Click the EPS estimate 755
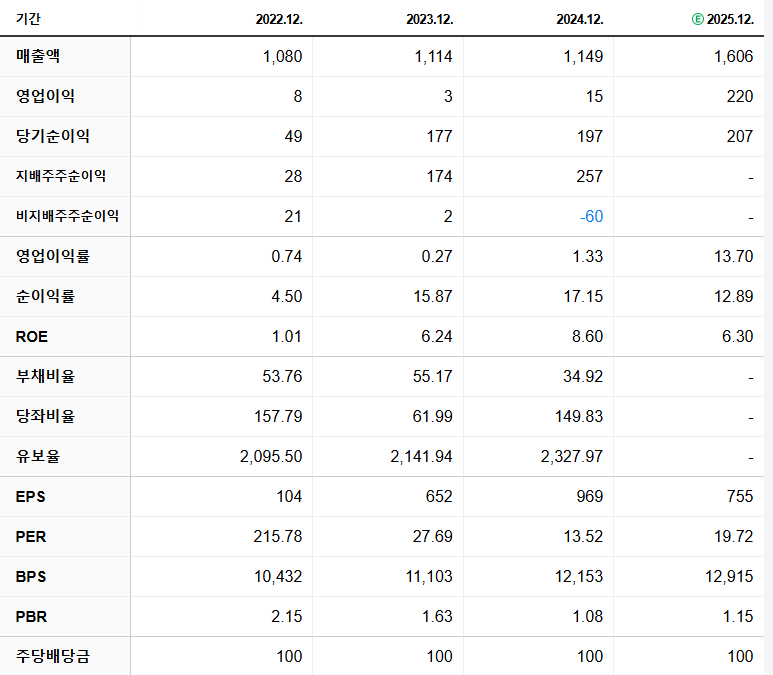The width and height of the screenshot is (773, 675). point(740,496)
